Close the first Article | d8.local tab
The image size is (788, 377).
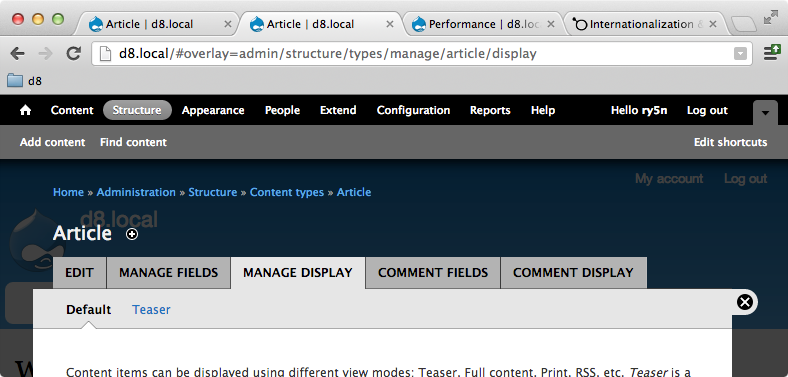tap(228, 24)
